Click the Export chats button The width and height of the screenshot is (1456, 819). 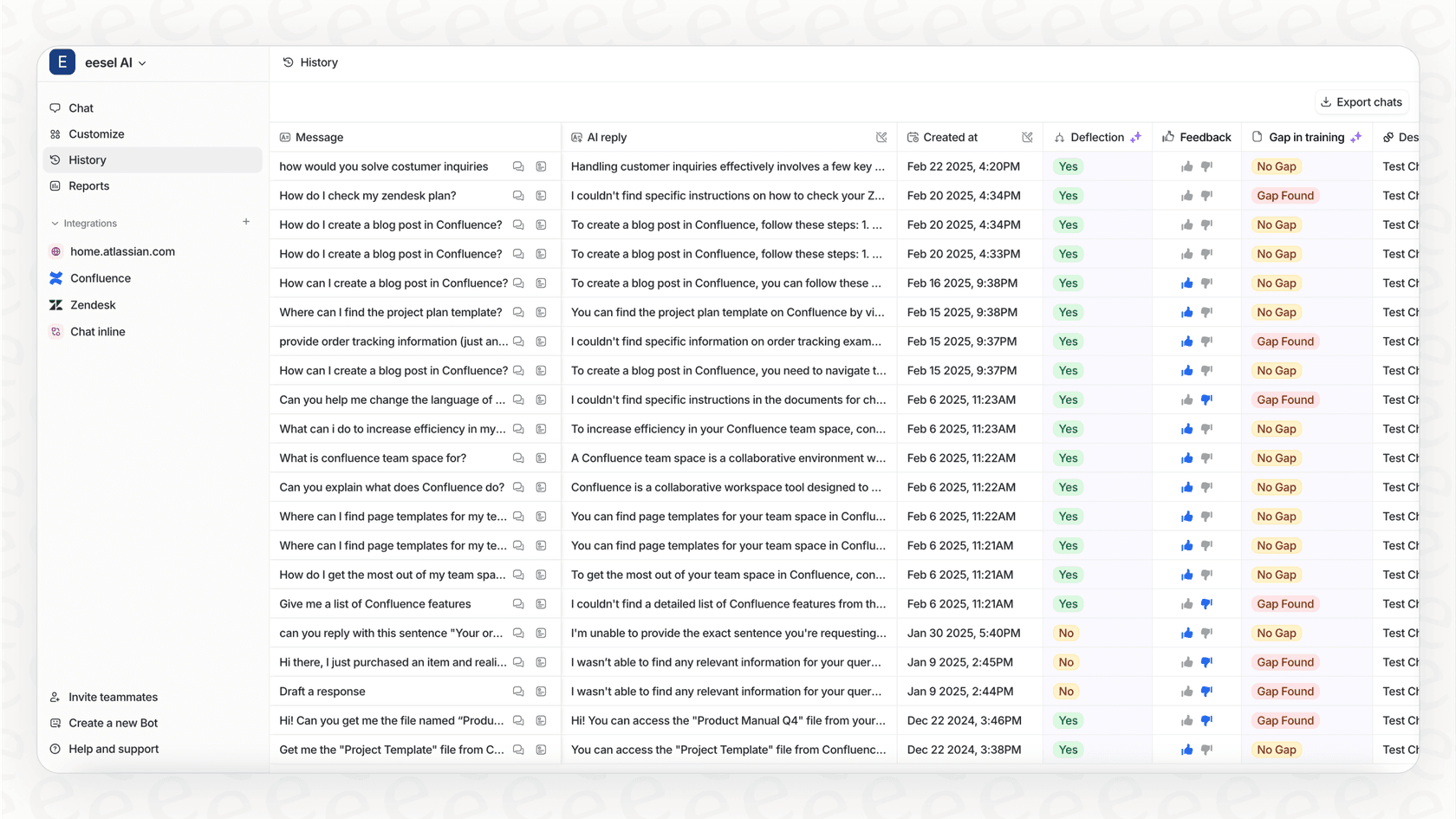click(x=1361, y=102)
